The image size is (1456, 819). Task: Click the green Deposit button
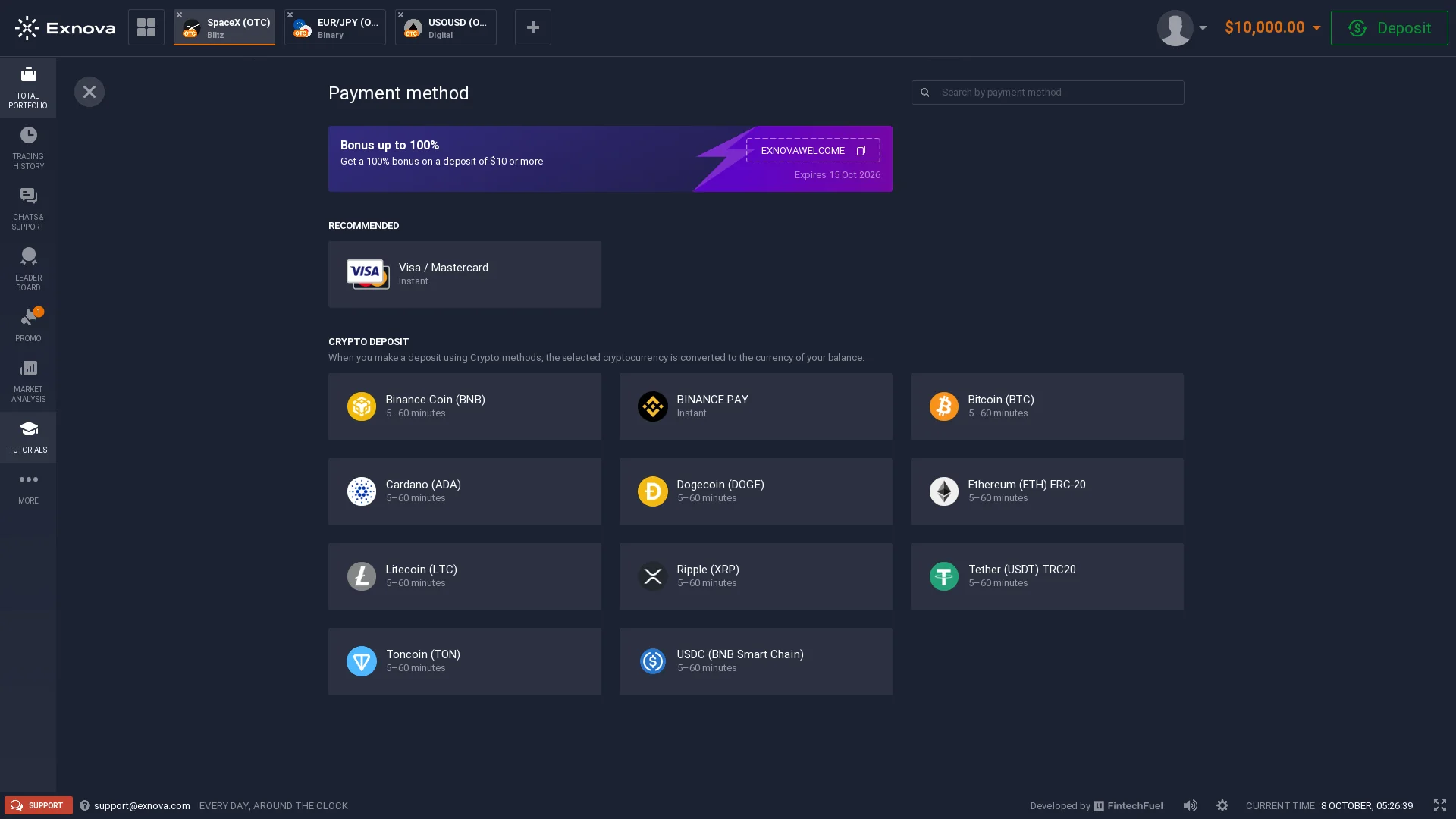click(1389, 28)
